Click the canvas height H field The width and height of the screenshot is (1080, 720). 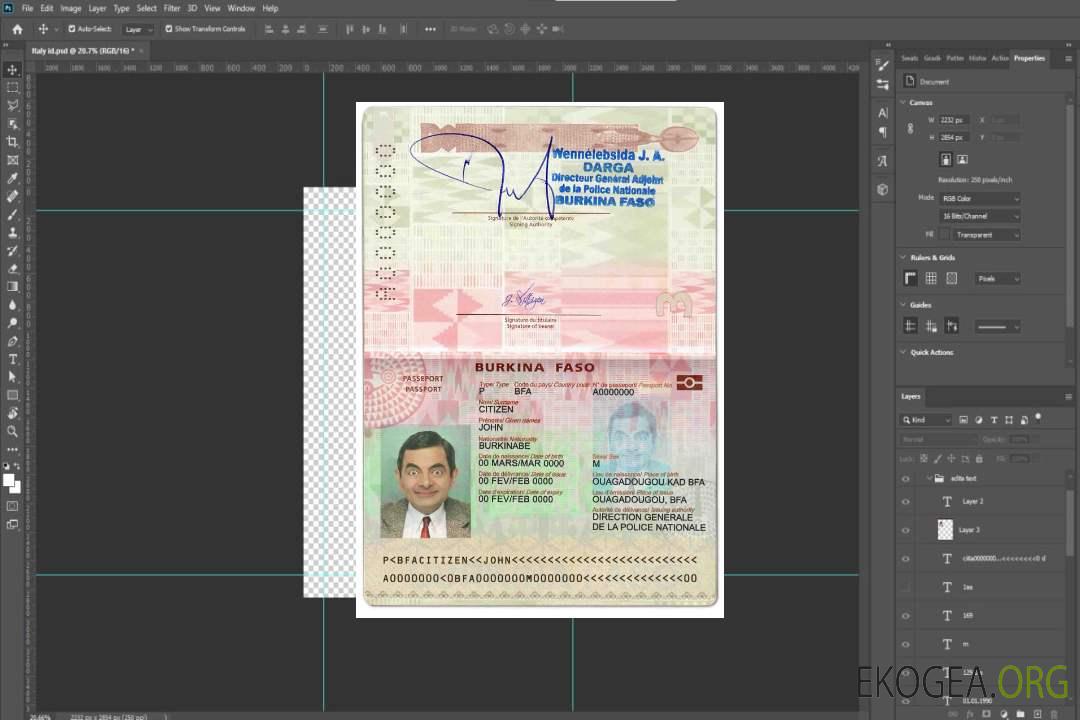955,138
